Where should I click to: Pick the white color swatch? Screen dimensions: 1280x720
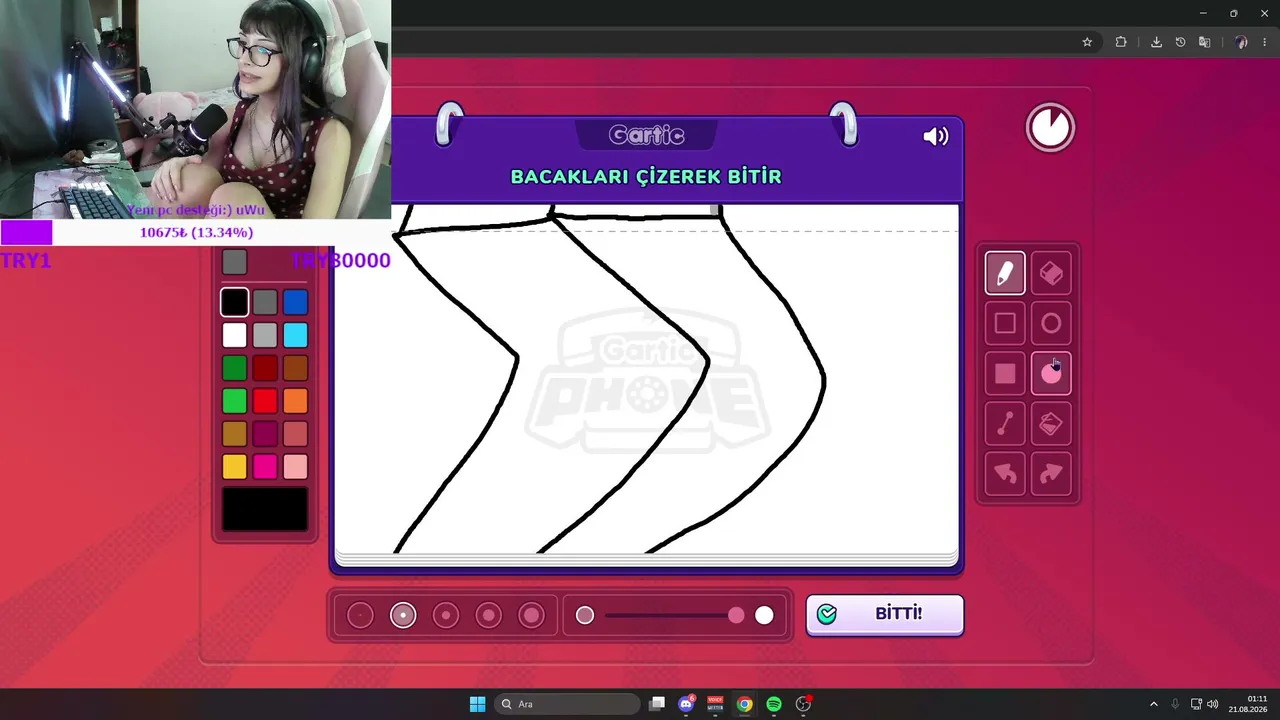235,335
